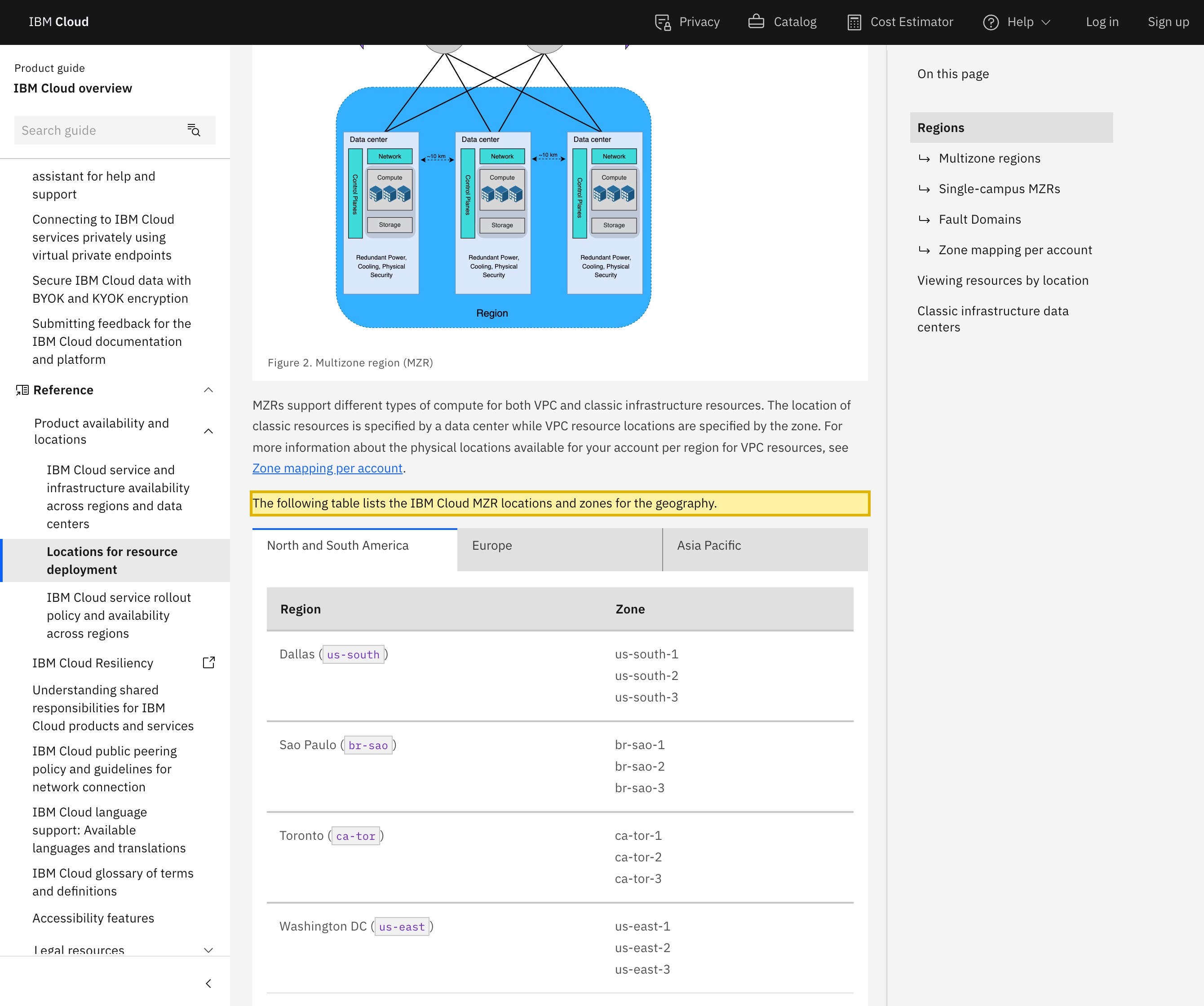Click the us-south region code
Image resolution: width=1204 pixels, height=1006 pixels.
point(353,655)
